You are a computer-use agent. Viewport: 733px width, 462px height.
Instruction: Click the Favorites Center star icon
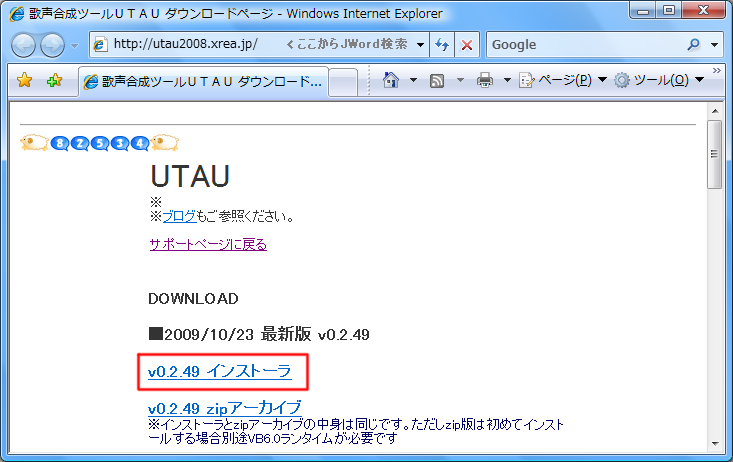click(x=25, y=81)
